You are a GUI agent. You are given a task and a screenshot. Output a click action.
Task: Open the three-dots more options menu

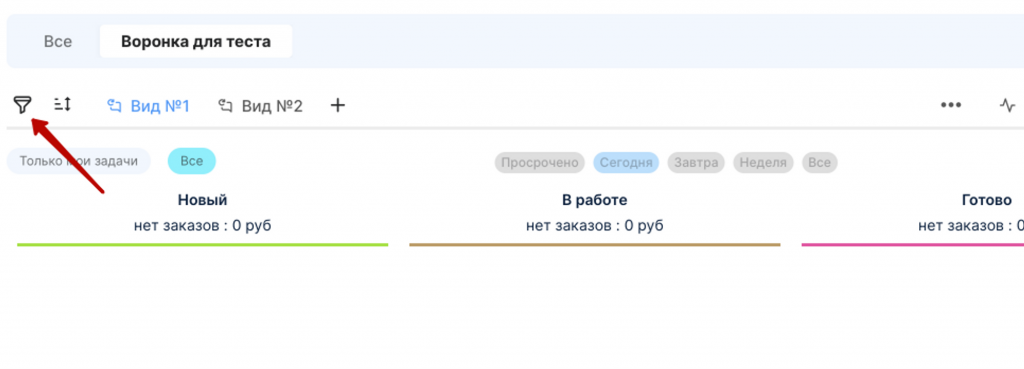[950, 104]
